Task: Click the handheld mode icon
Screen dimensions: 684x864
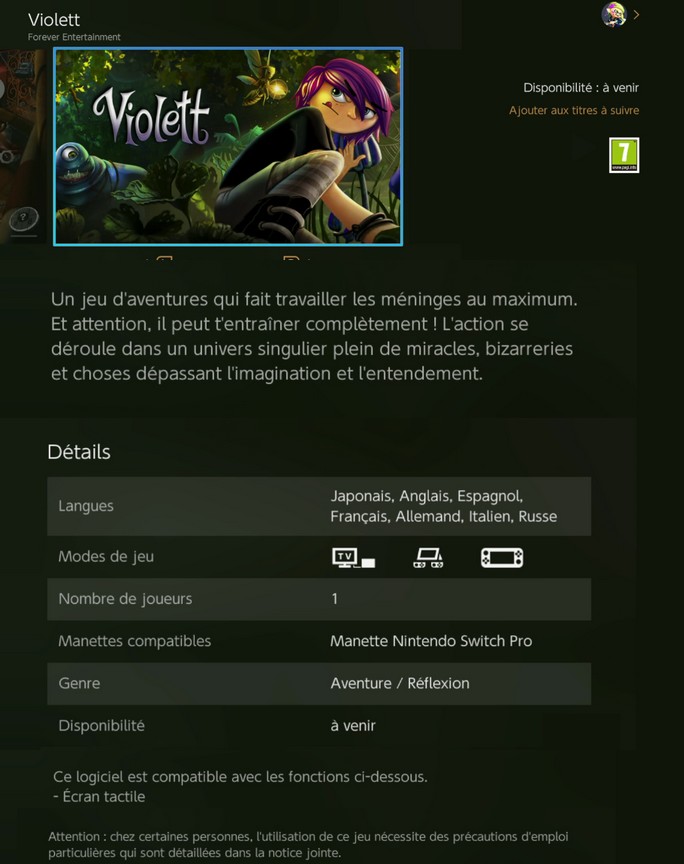Action: 502,558
